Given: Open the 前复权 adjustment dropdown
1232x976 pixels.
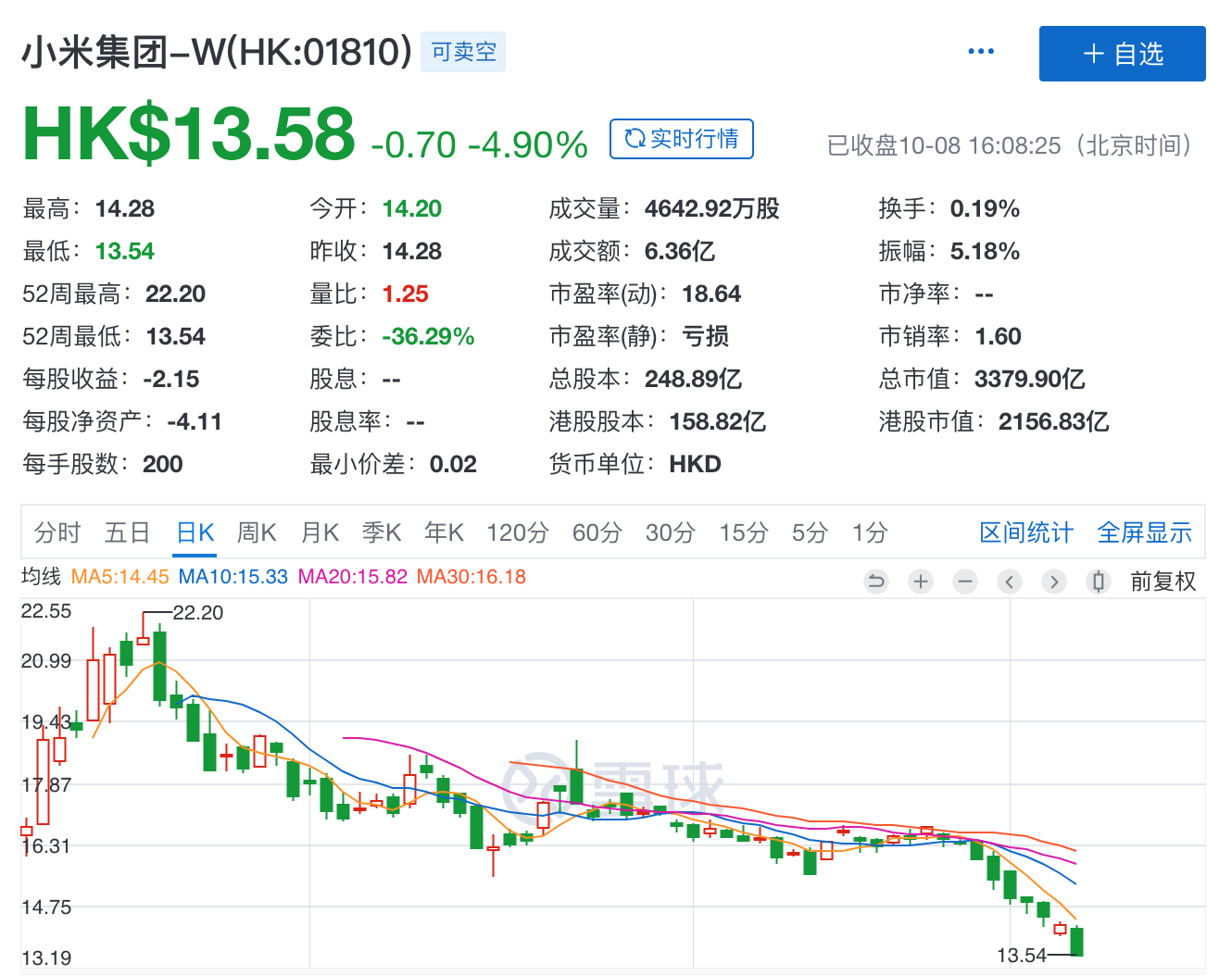Looking at the screenshot, I should coord(1163,582).
